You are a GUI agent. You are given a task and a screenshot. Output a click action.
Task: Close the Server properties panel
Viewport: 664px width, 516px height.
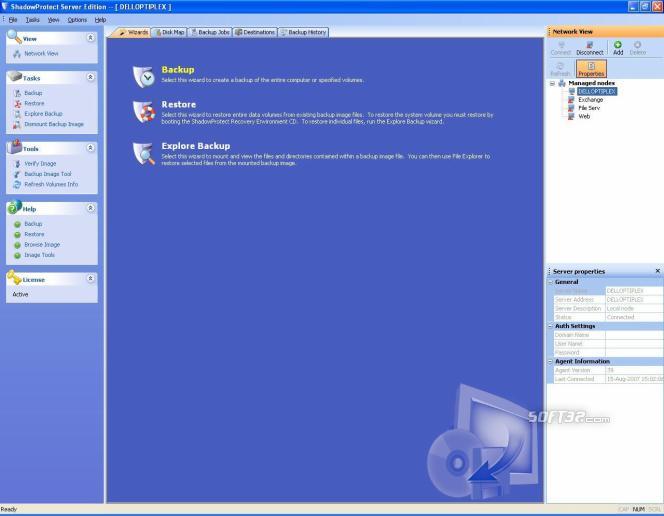point(658,271)
